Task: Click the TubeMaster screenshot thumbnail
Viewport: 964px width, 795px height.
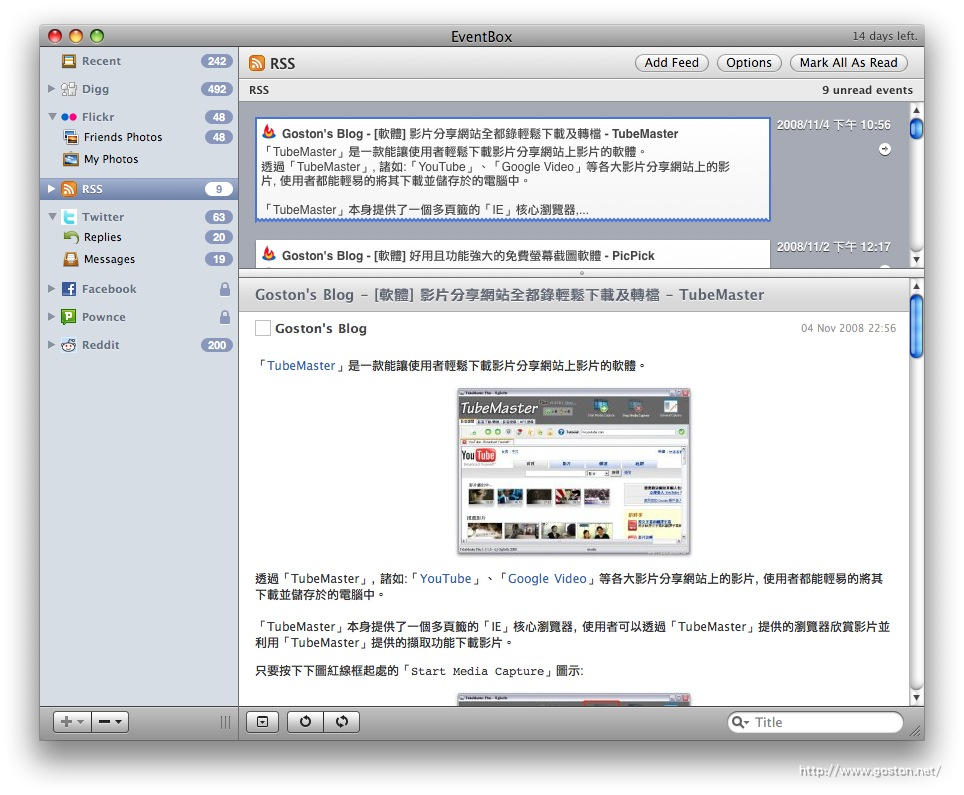Action: click(574, 472)
